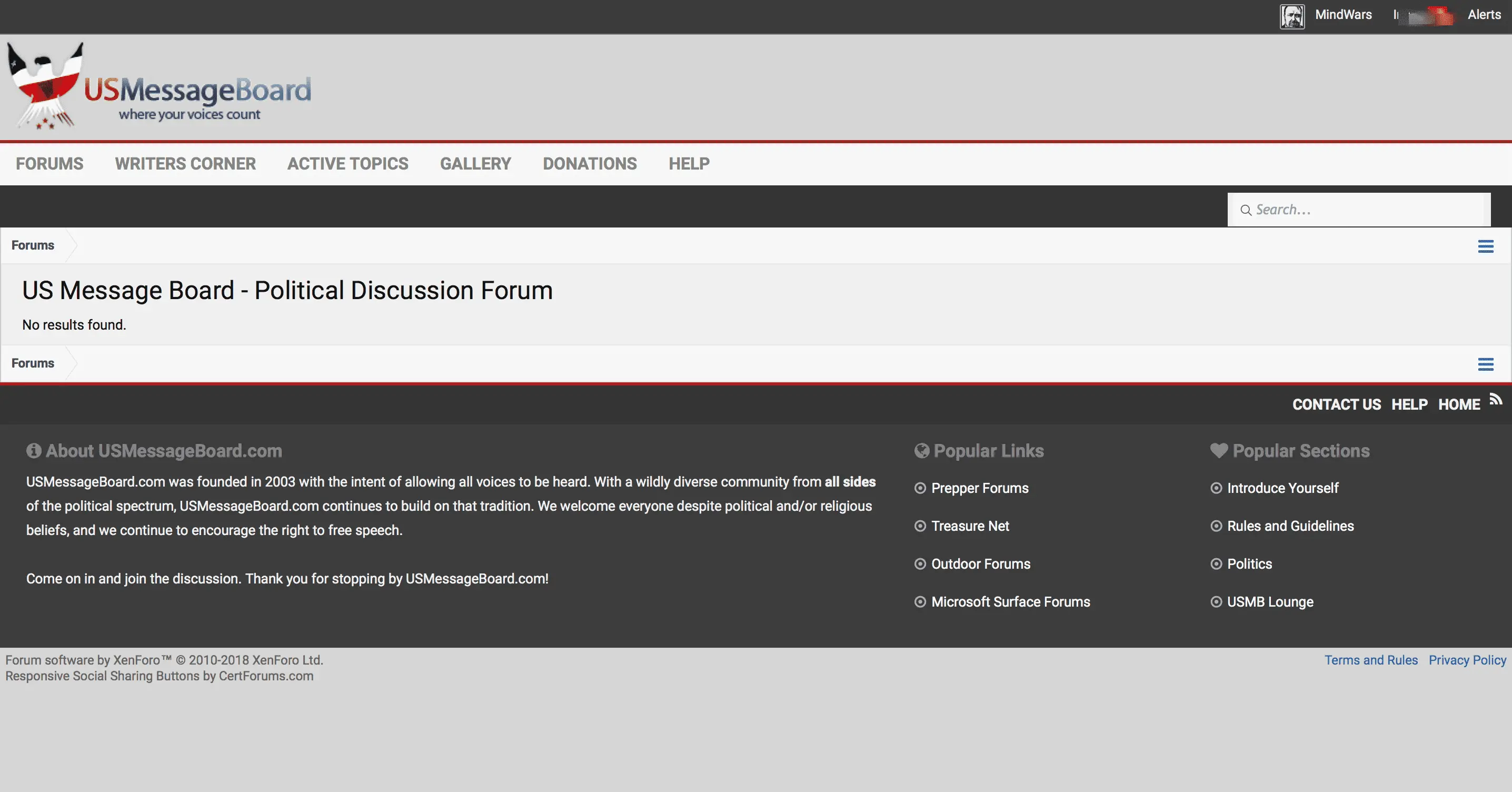Open the MindWars account menu

click(1343, 15)
